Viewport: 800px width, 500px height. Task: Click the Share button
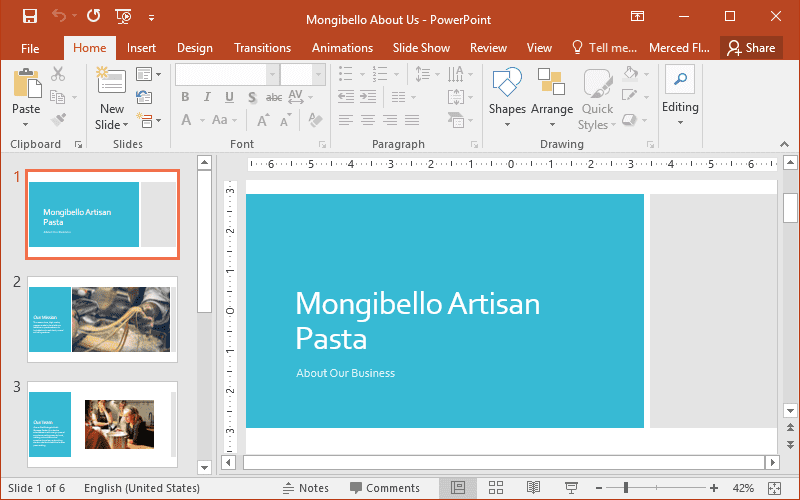click(751, 48)
